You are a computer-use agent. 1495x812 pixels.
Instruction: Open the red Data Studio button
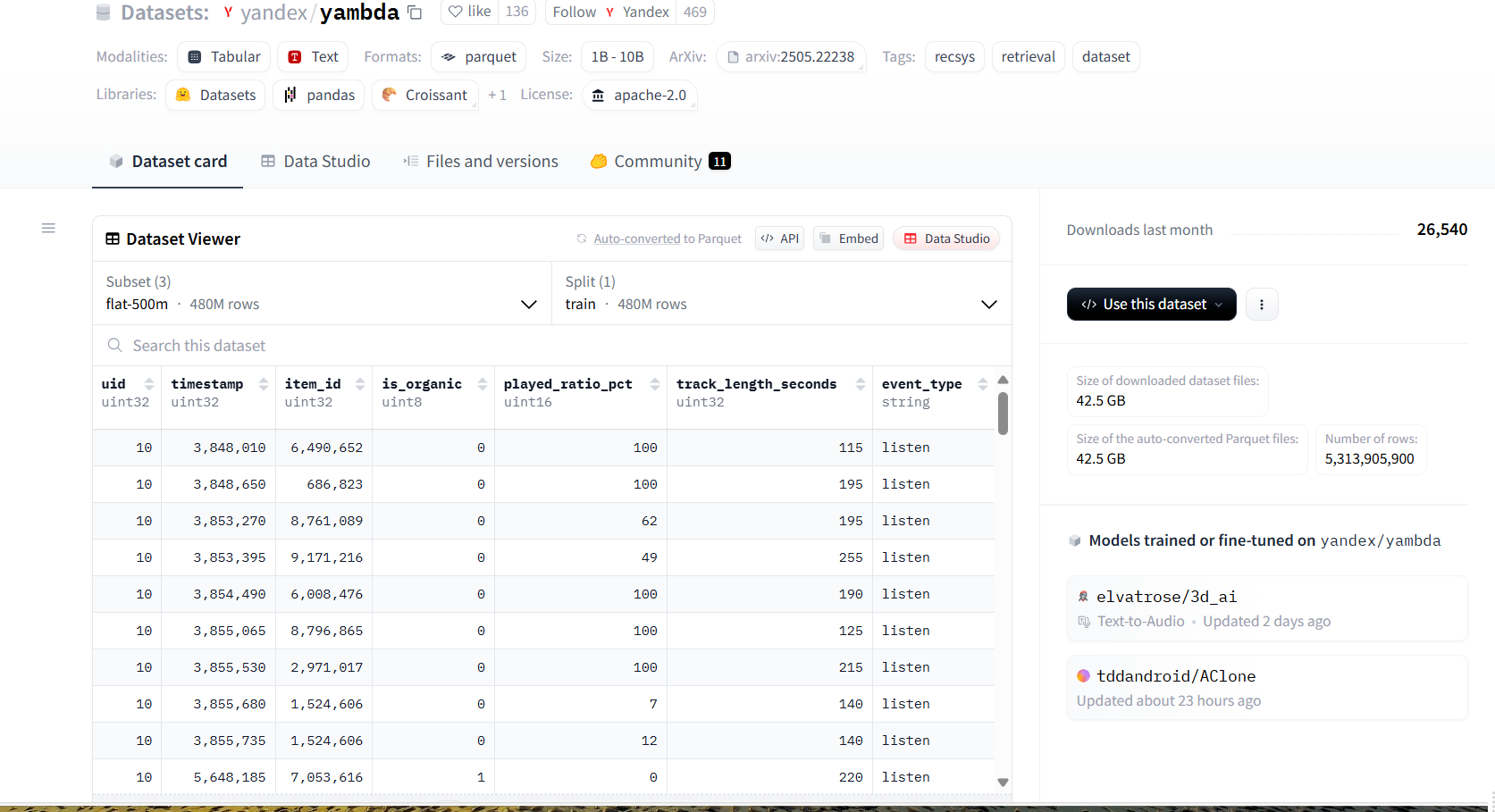946,239
